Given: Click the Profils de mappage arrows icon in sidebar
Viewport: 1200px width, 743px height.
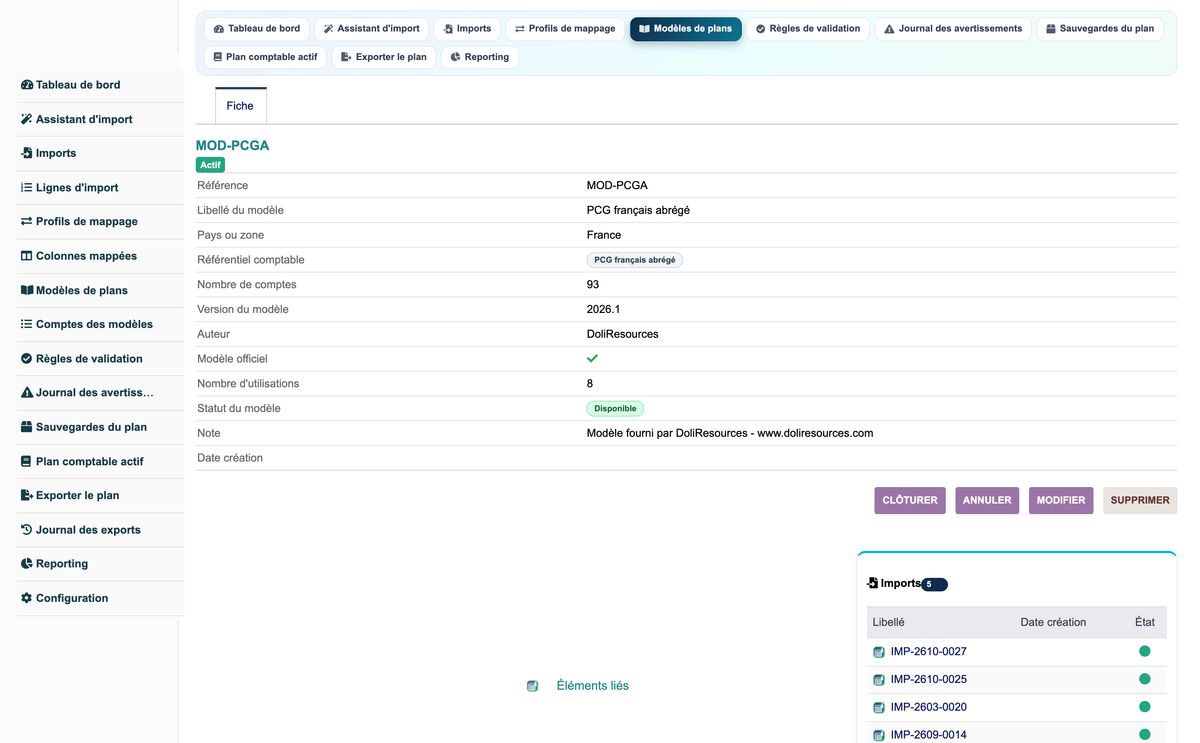Looking at the screenshot, I should pyautogui.click(x=27, y=221).
